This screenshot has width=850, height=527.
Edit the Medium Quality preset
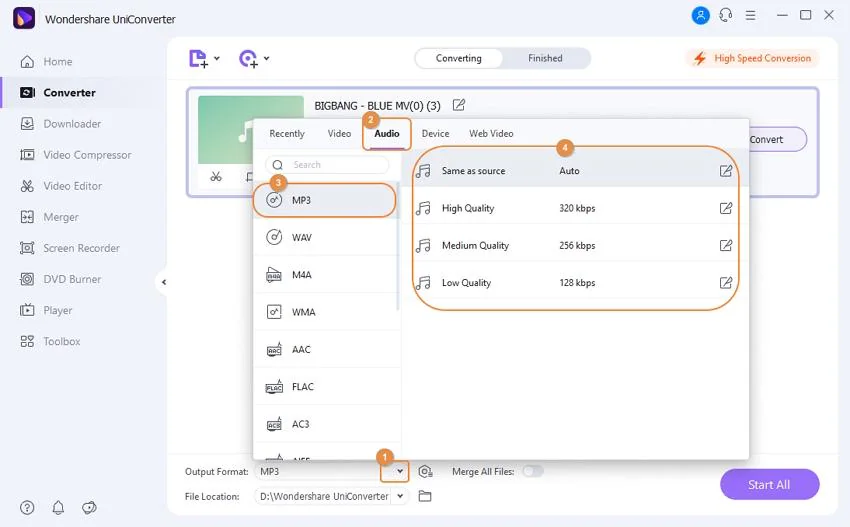pyautogui.click(x=725, y=246)
